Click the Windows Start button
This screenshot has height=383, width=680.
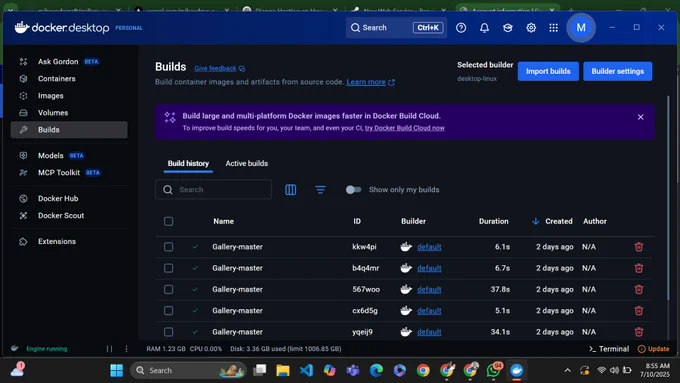(x=116, y=370)
